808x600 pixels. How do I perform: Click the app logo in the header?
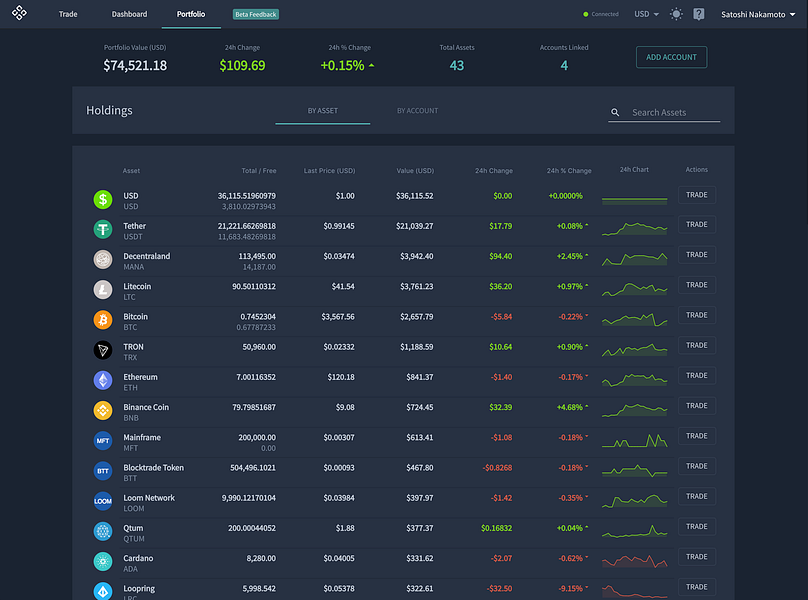[19, 12]
